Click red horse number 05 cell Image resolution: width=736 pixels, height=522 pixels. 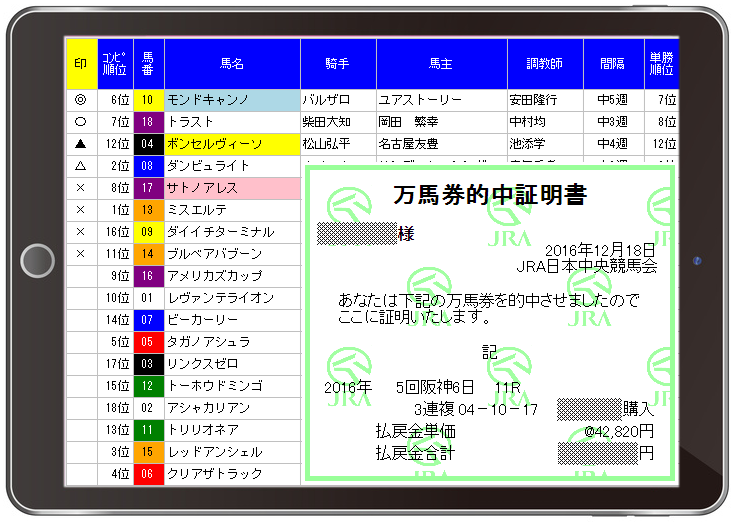pyautogui.click(x=149, y=342)
